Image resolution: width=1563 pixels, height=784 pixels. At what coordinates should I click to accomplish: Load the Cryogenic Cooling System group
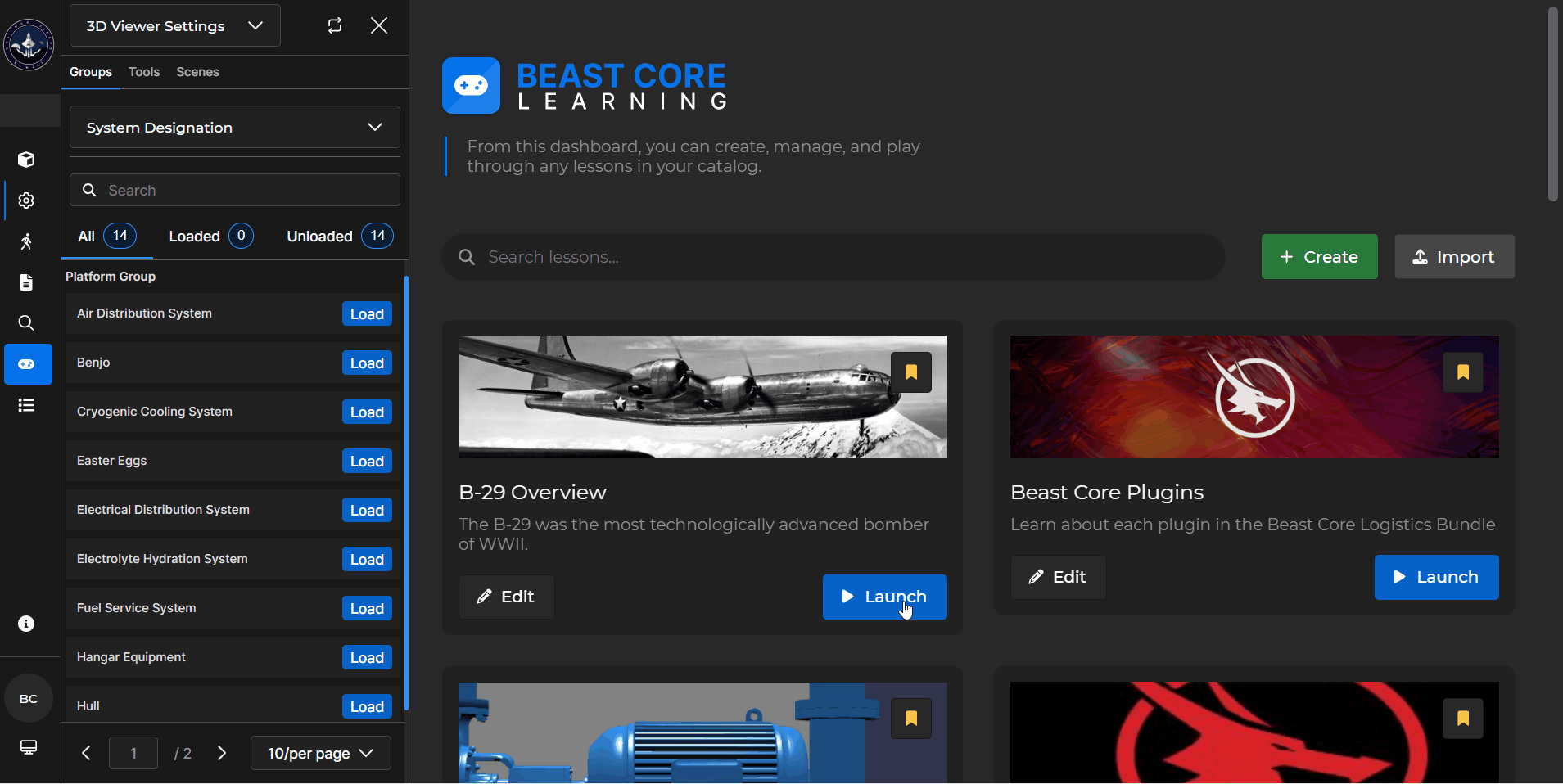367,412
